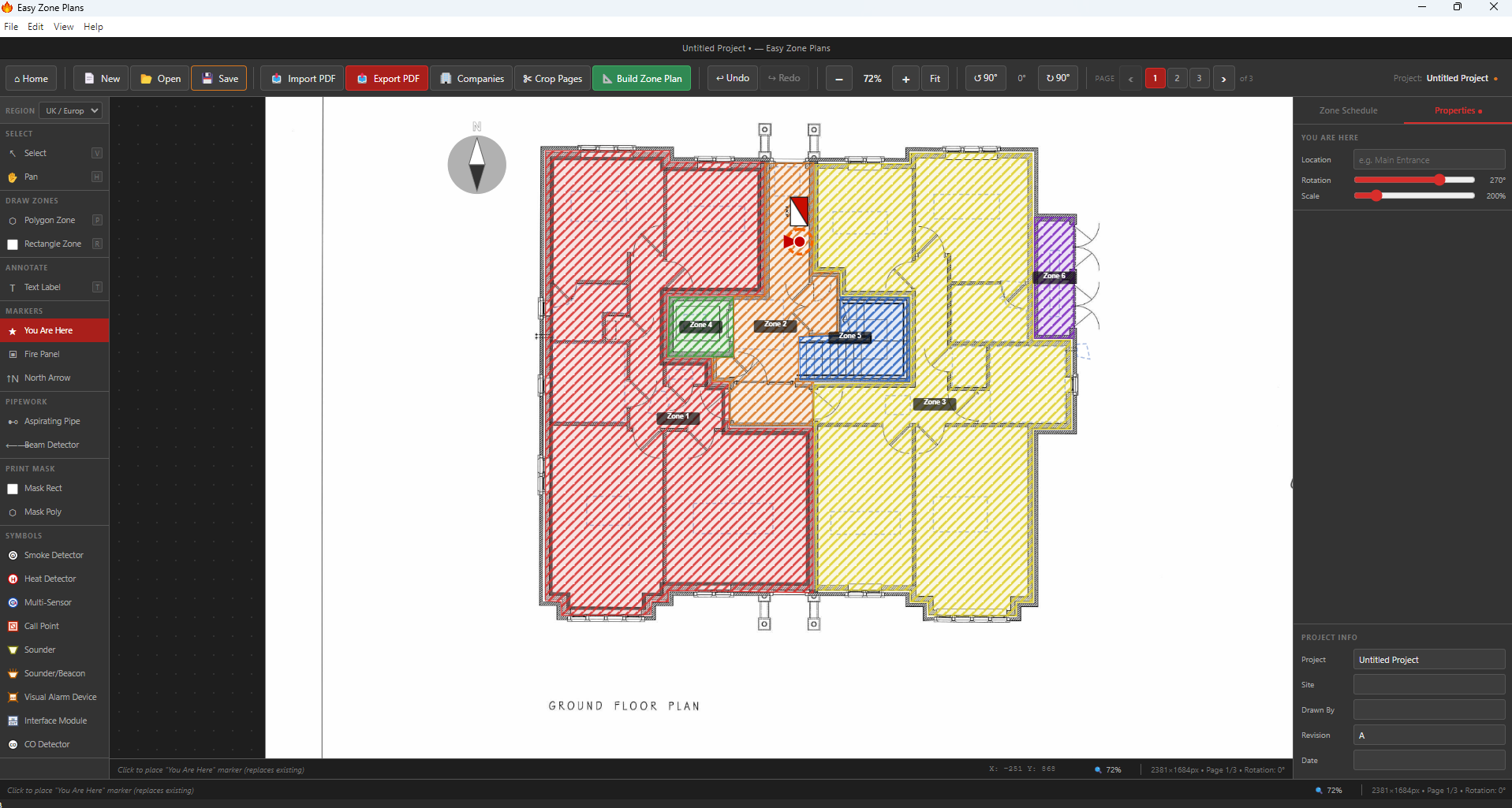The height and width of the screenshot is (808, 1512).
Task: Click the fire panel symbol on the plan
Action: click(799, 211)
